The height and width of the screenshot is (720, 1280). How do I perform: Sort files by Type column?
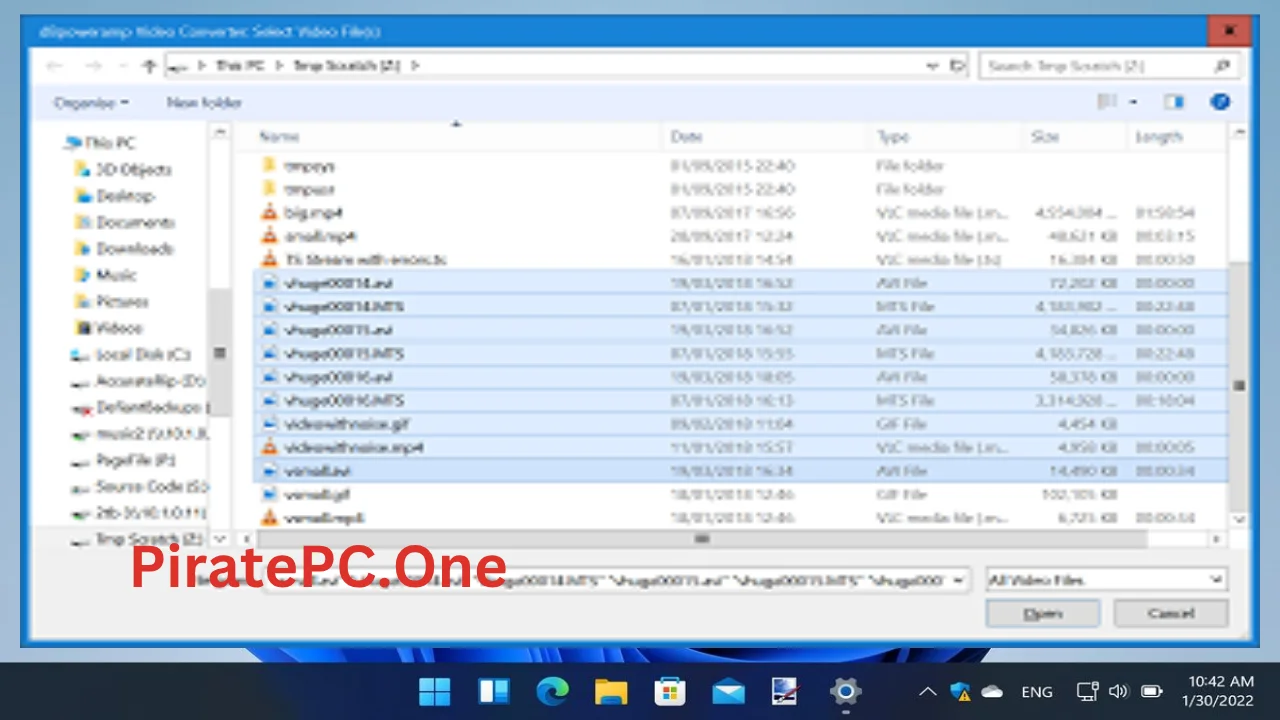[x=893, y=137]
